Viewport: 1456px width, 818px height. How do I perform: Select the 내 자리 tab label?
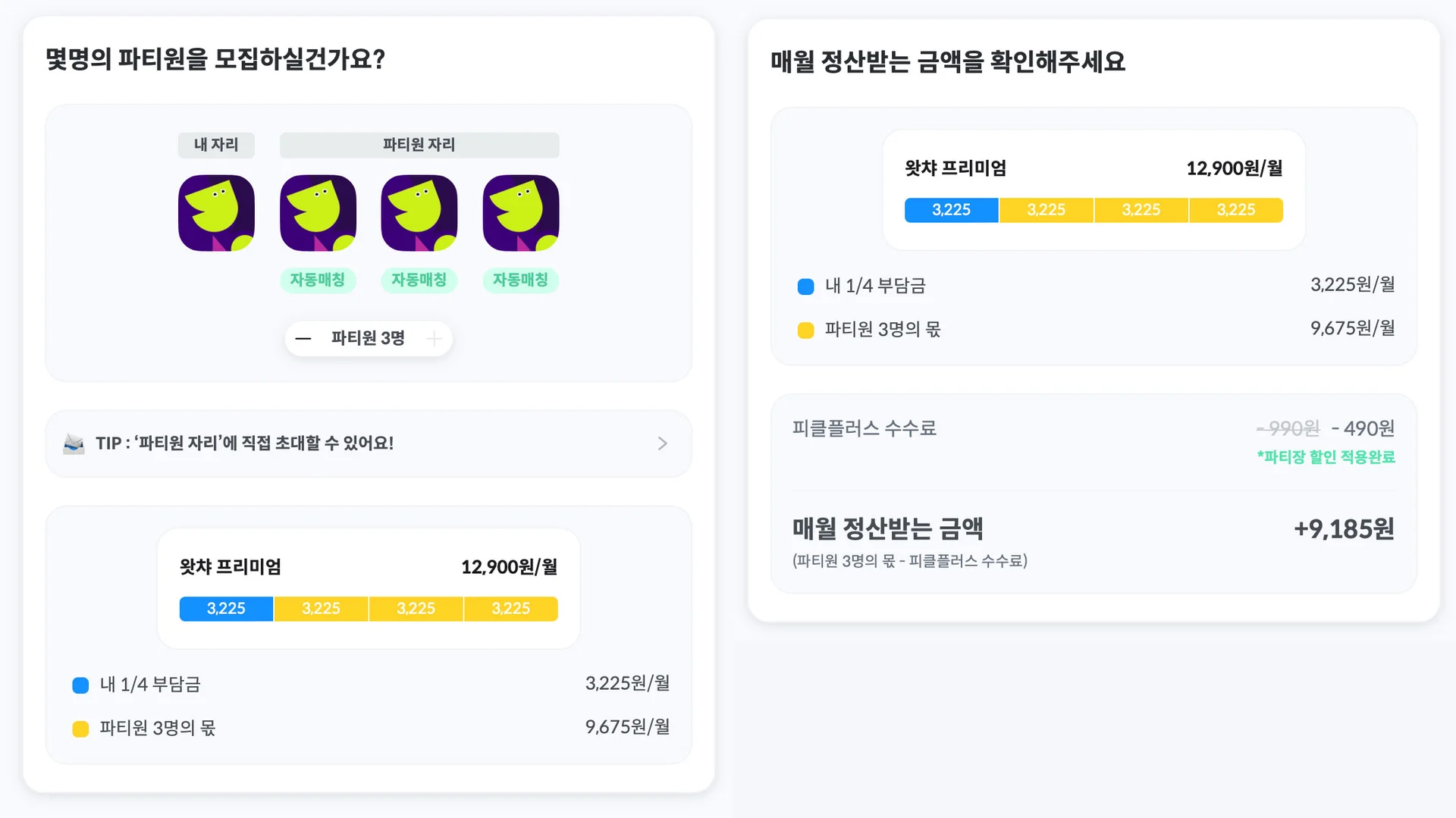216,145
